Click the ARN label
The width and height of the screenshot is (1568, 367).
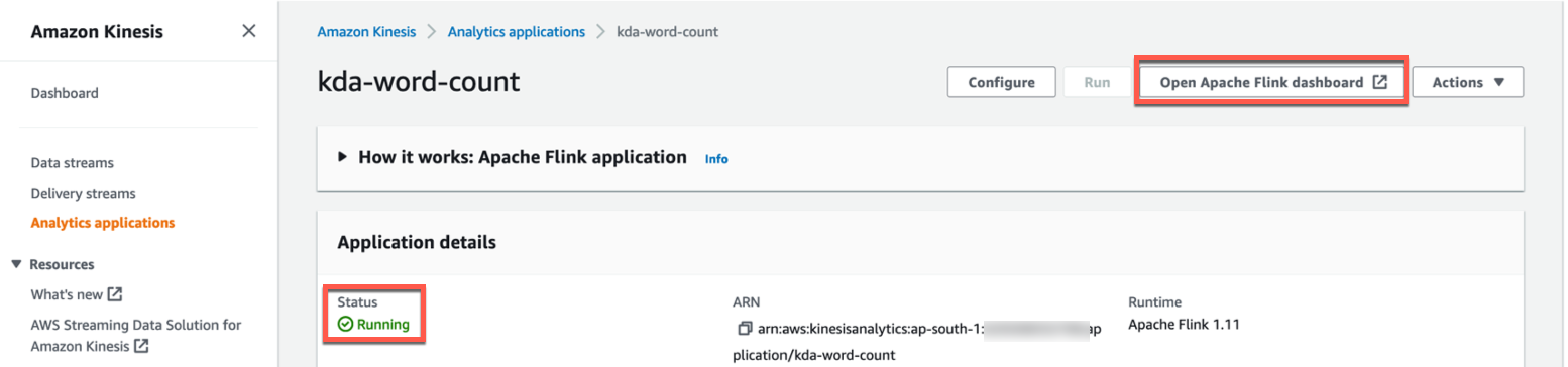pyautogui.click(x=746, y=302)
